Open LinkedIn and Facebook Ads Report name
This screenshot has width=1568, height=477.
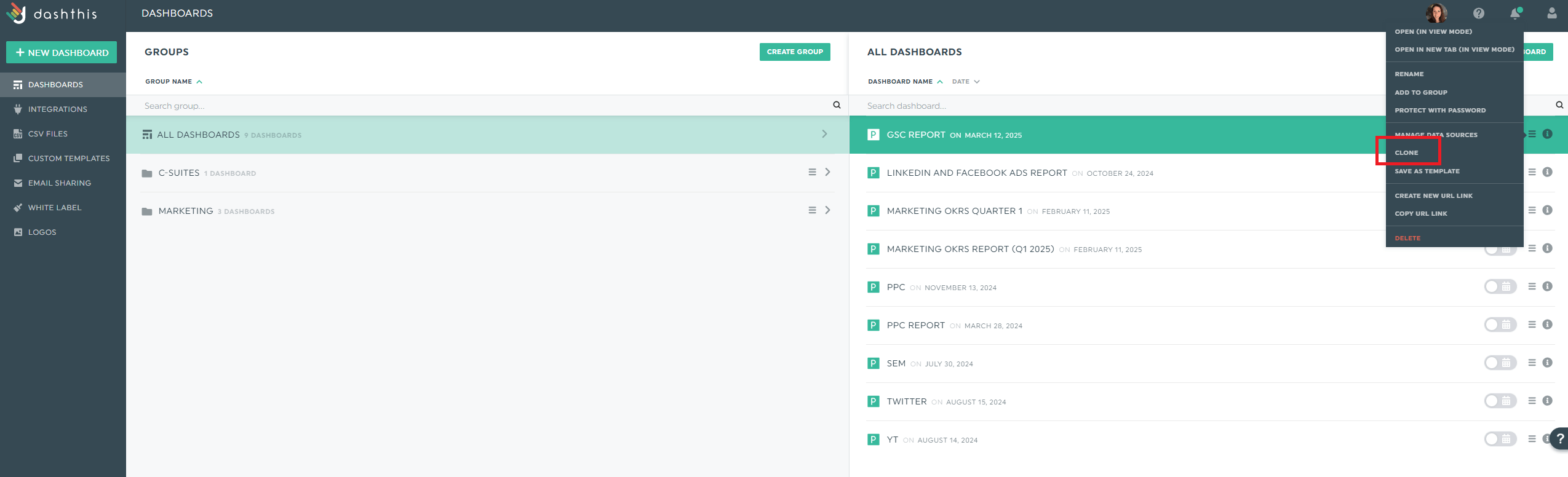click(x=977, y=173)
